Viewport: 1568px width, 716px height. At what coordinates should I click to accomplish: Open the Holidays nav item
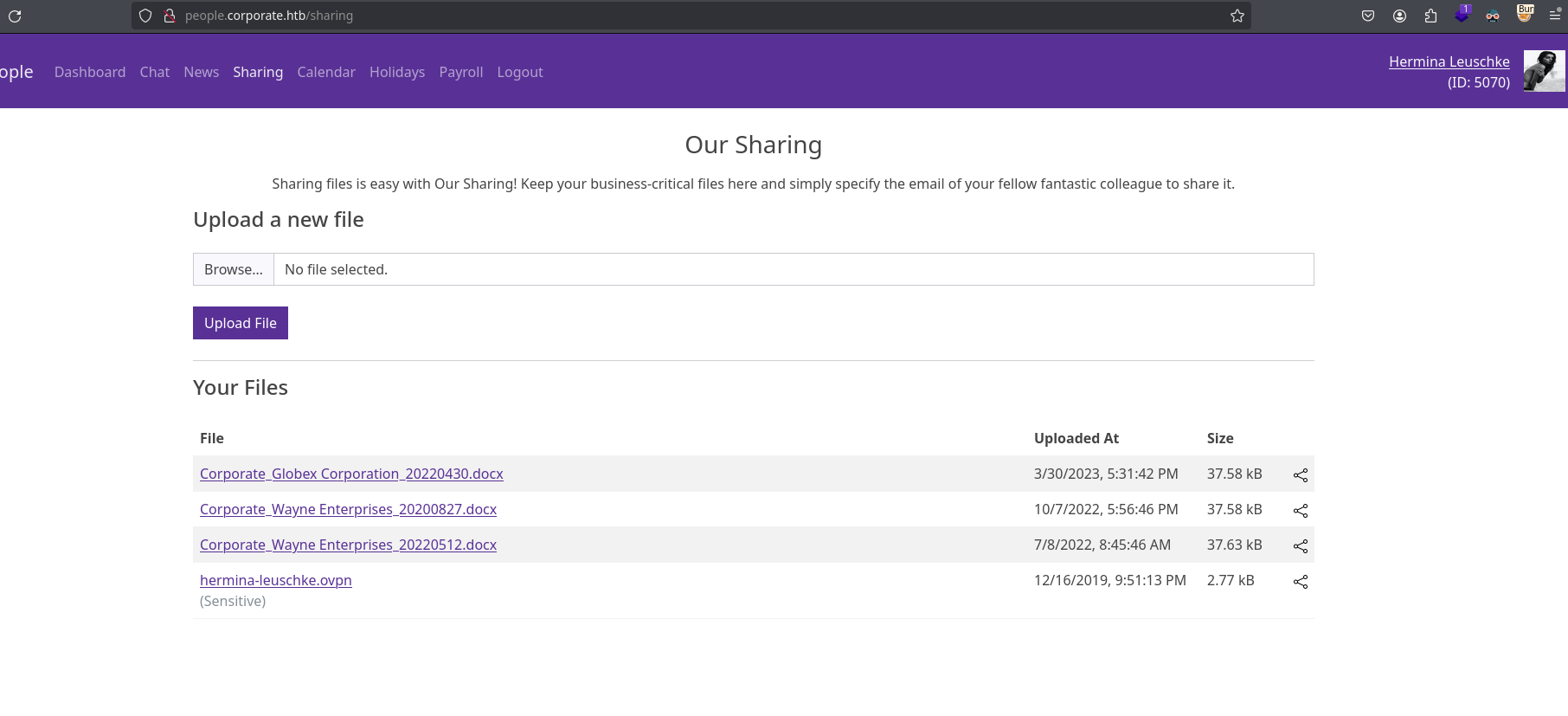[397, 72]
